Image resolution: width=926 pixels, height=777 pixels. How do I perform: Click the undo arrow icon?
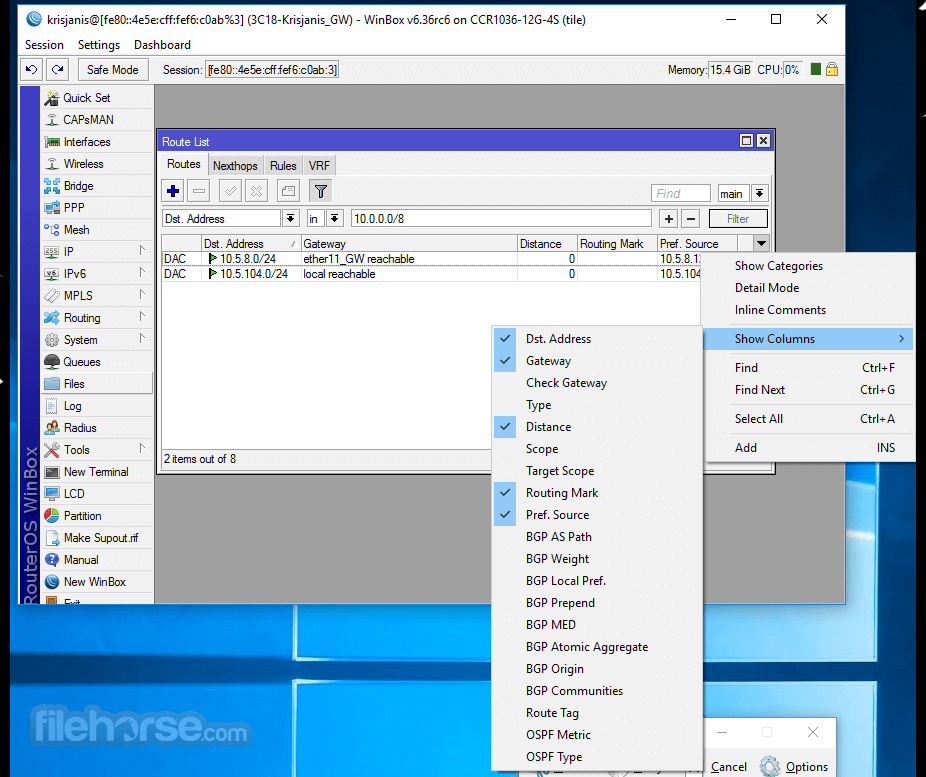point(32,70)
